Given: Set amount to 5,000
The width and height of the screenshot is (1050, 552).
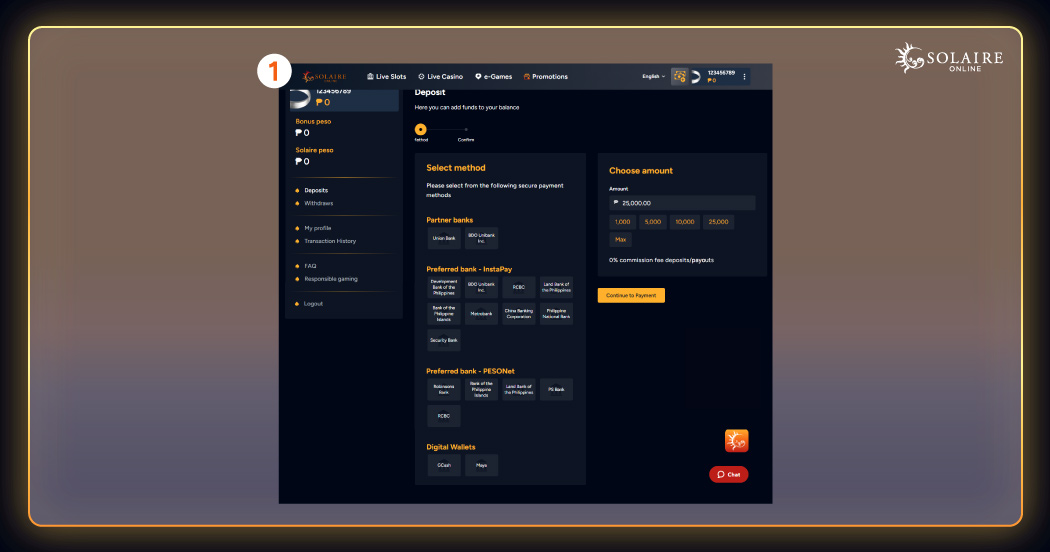Looking at the screenshot, I should (x=653, y=222).
